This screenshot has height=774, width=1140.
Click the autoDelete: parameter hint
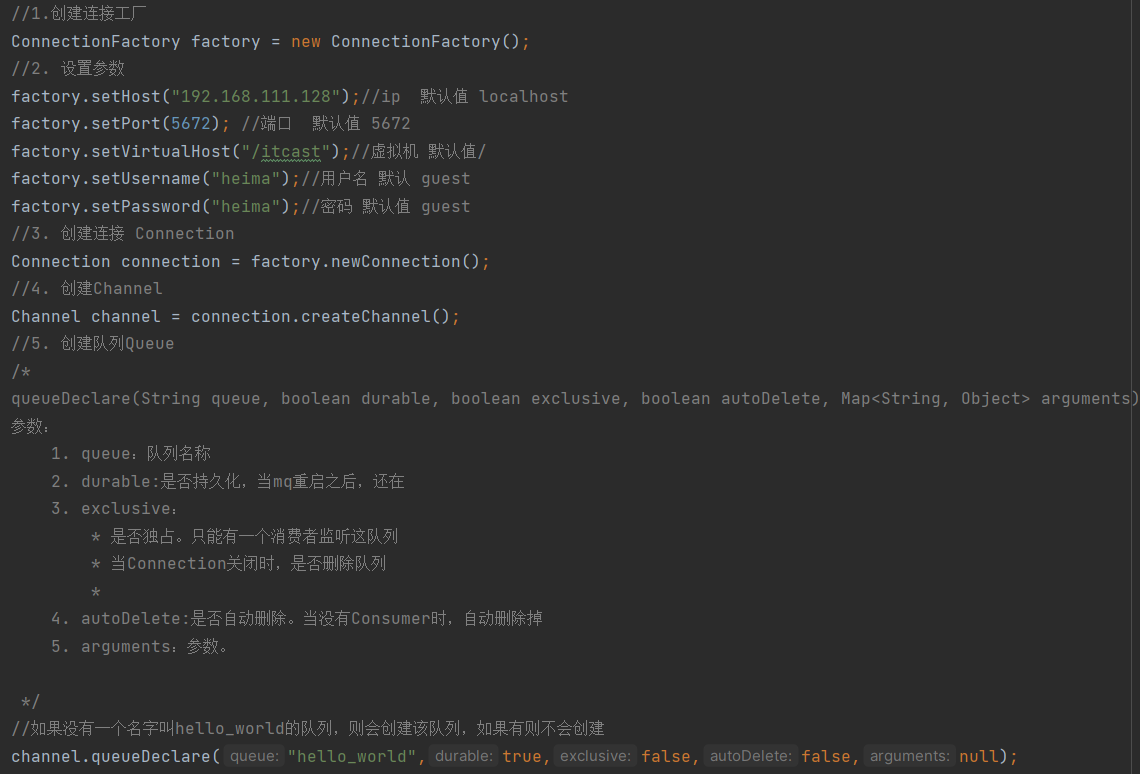[x=751, y=757]
